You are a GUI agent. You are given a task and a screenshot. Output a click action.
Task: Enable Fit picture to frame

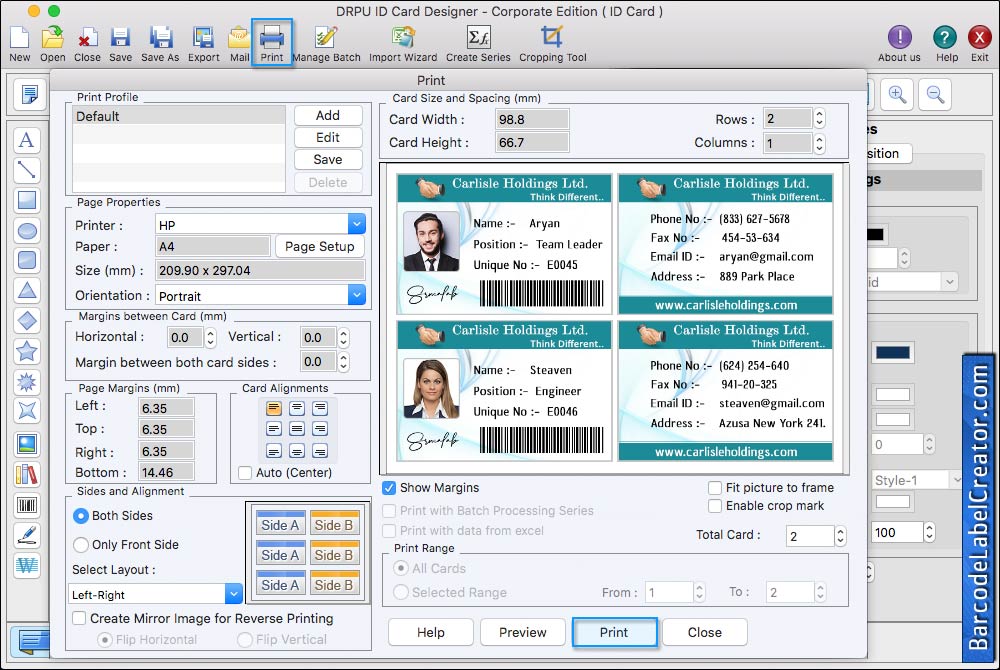715,488
